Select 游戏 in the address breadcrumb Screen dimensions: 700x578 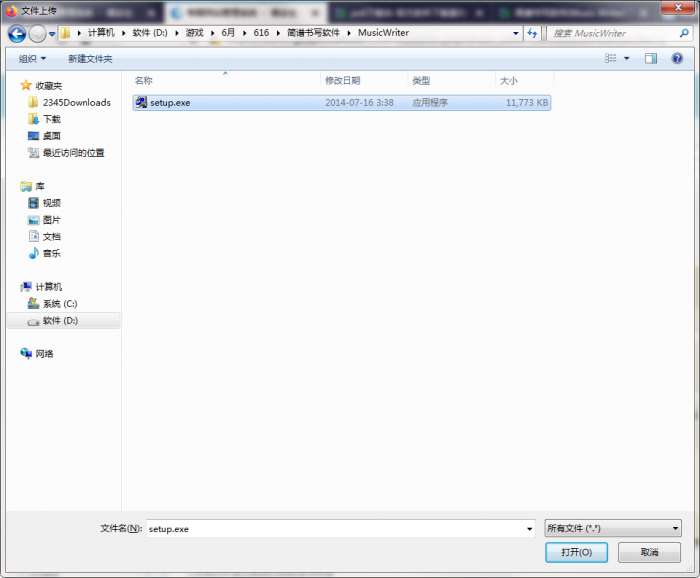point(195,33)
